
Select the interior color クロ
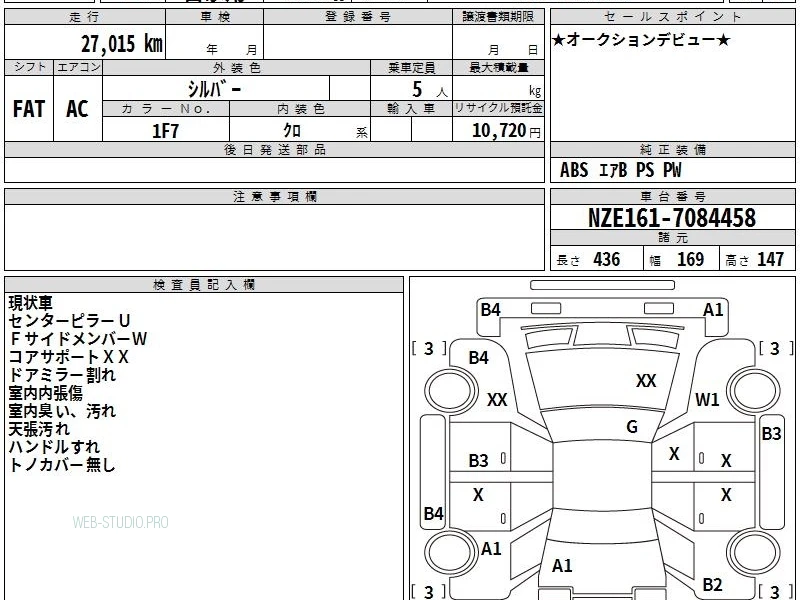pyautogui.click(x=292, y=131)
